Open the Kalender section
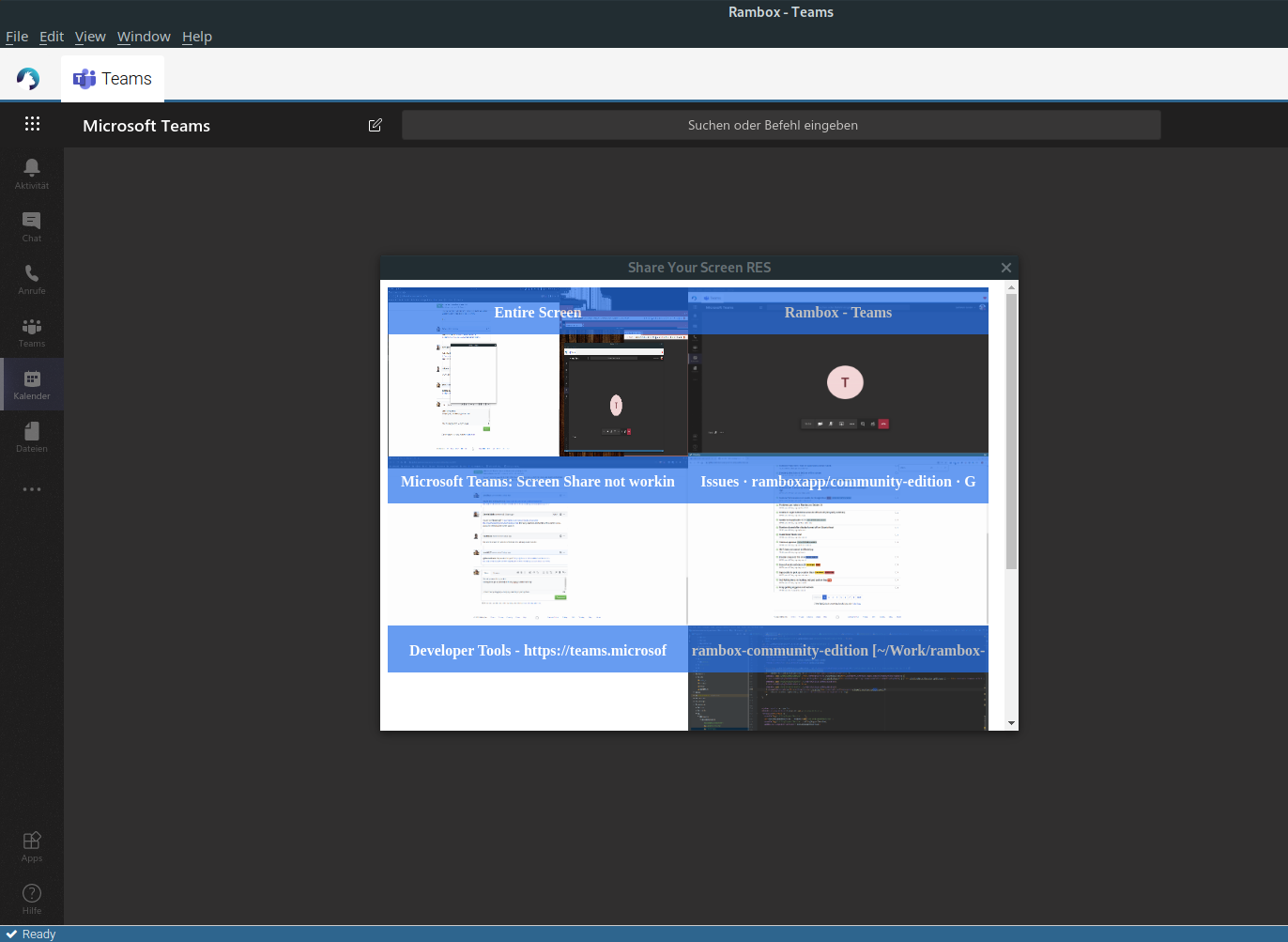The height and width of the screenshot is (942, 1288). (32, 384)
